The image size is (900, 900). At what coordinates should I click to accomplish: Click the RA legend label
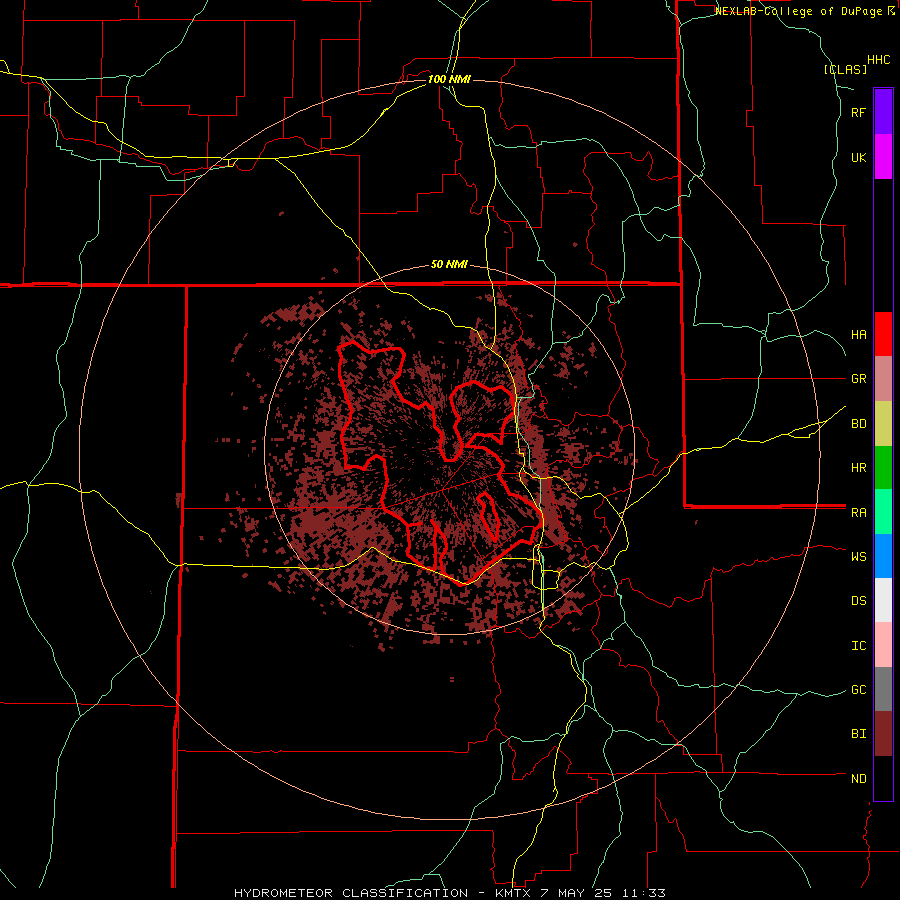[858, 513]
